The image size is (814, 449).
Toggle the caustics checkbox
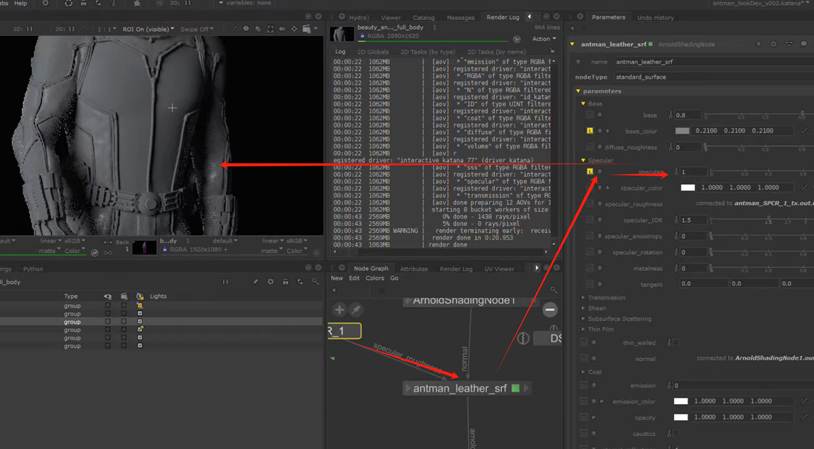click(674, 435)
